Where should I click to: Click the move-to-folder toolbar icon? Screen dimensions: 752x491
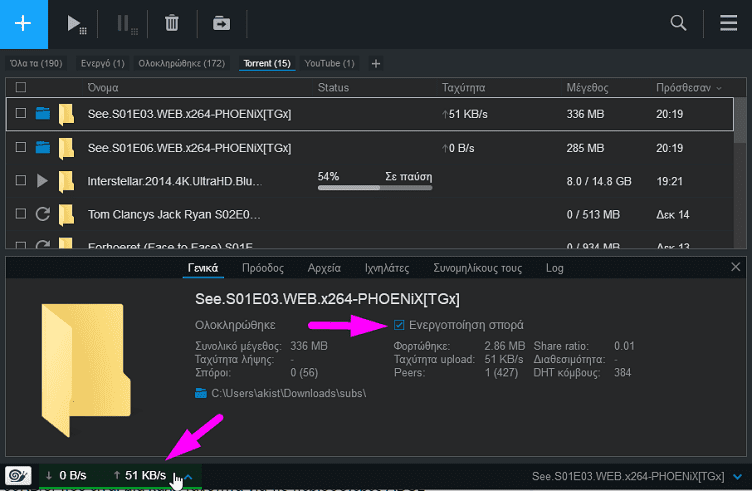point(221,23)
